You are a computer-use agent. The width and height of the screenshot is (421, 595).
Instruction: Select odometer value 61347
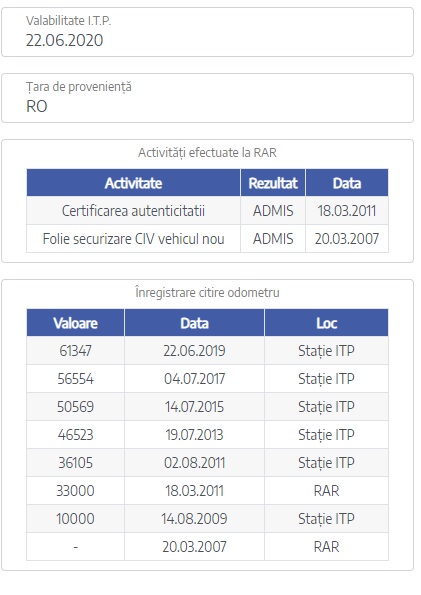point(76,351)
